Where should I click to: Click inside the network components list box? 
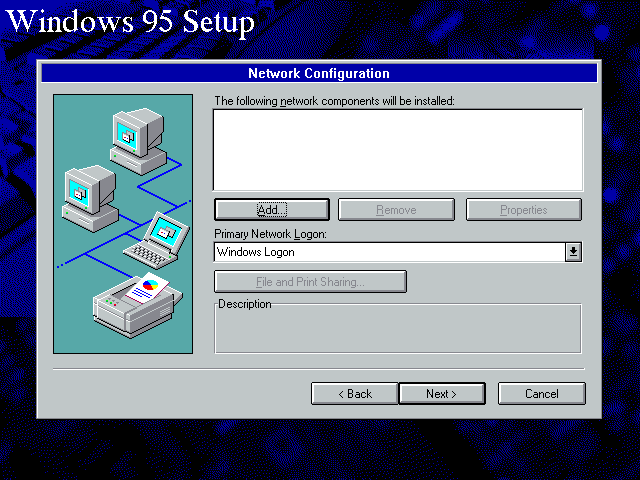coord(398,150)
